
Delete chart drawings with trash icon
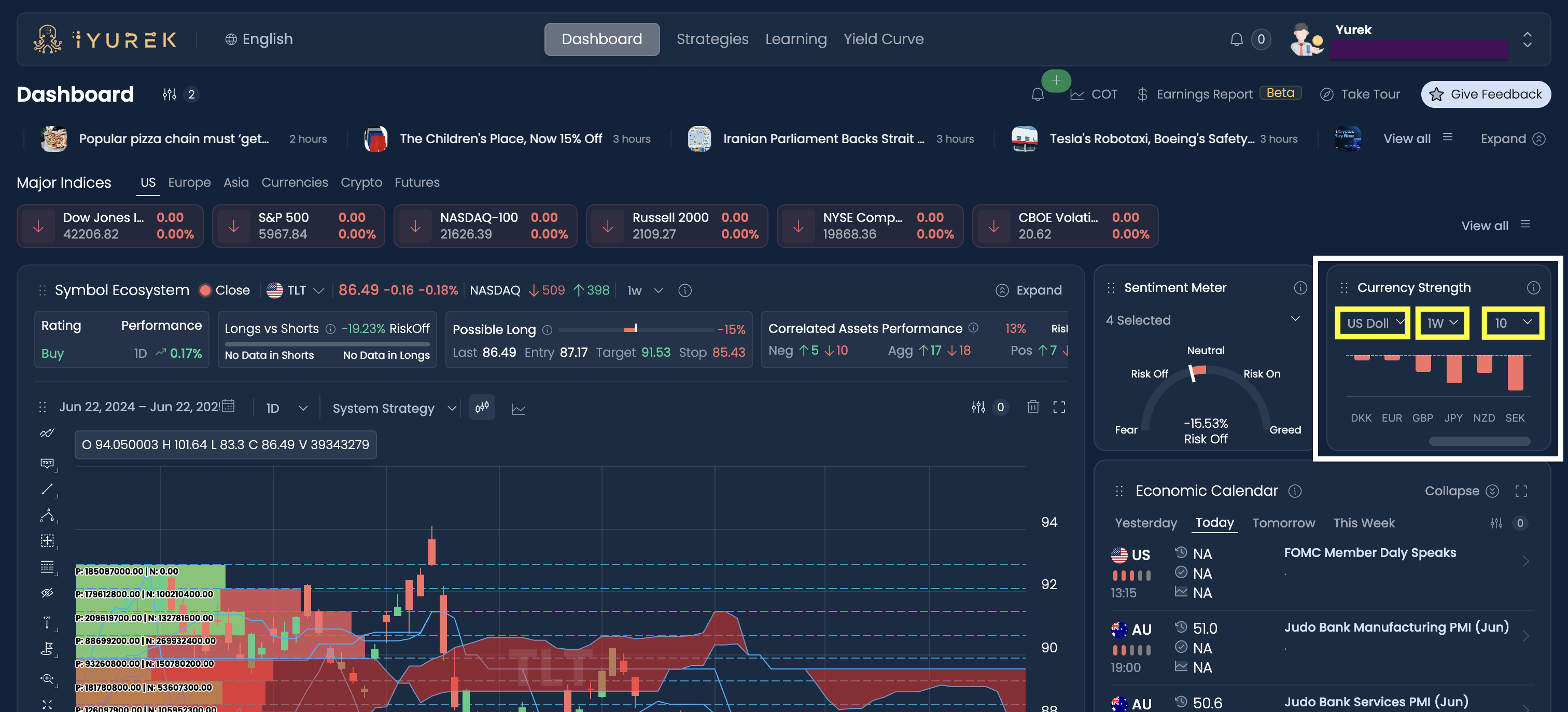pyautogui.click(x=1033, y=407)
